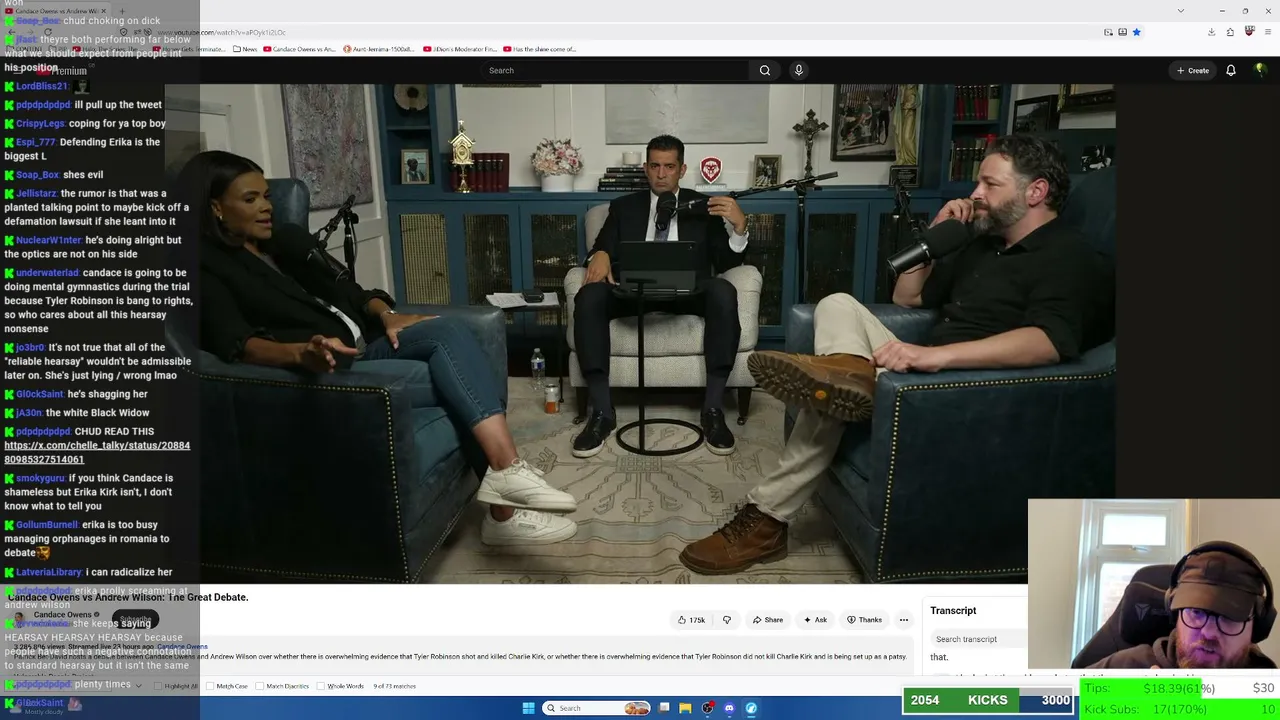Click the Thanks button under the video
The width and height of the screenshot is (1280, 720).
coord(864,620)
